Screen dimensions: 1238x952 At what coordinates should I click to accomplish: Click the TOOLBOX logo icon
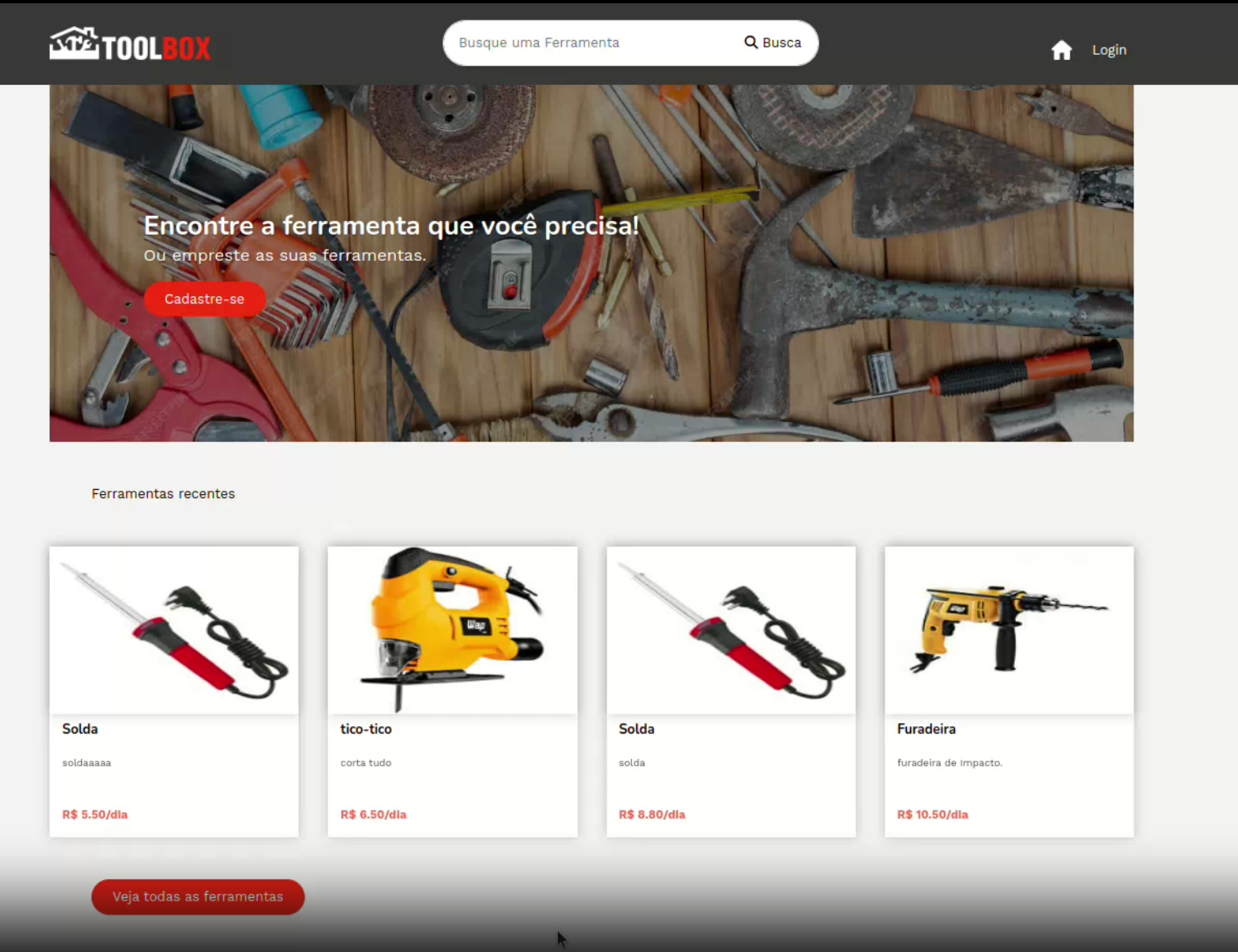[72, 44]
